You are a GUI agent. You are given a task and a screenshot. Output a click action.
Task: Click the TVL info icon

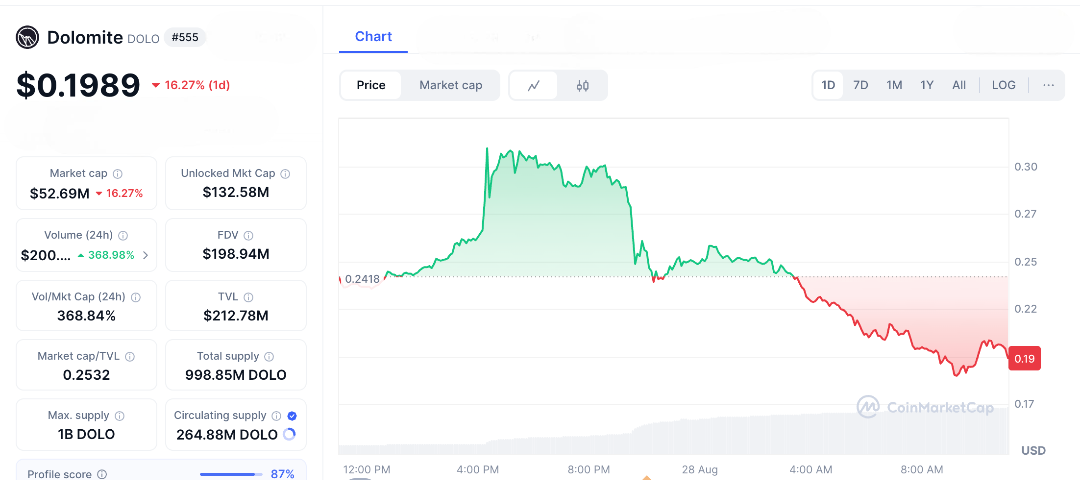(249, 297)
